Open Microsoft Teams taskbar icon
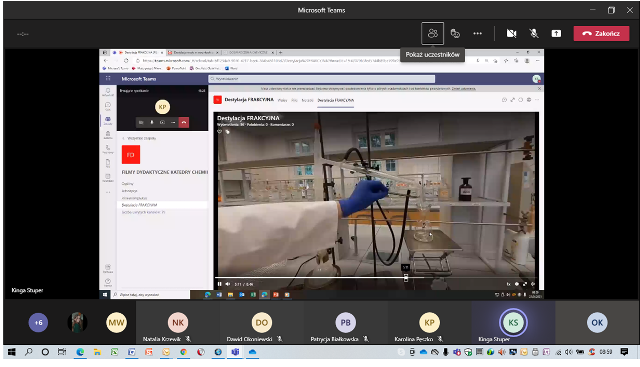 pos(235,352)
